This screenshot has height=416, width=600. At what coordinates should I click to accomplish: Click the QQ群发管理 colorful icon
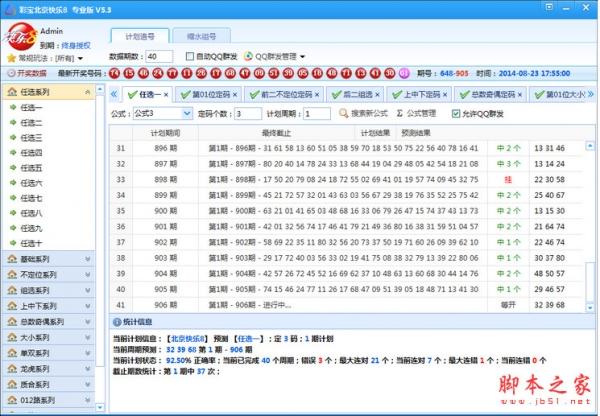point(248,56)
